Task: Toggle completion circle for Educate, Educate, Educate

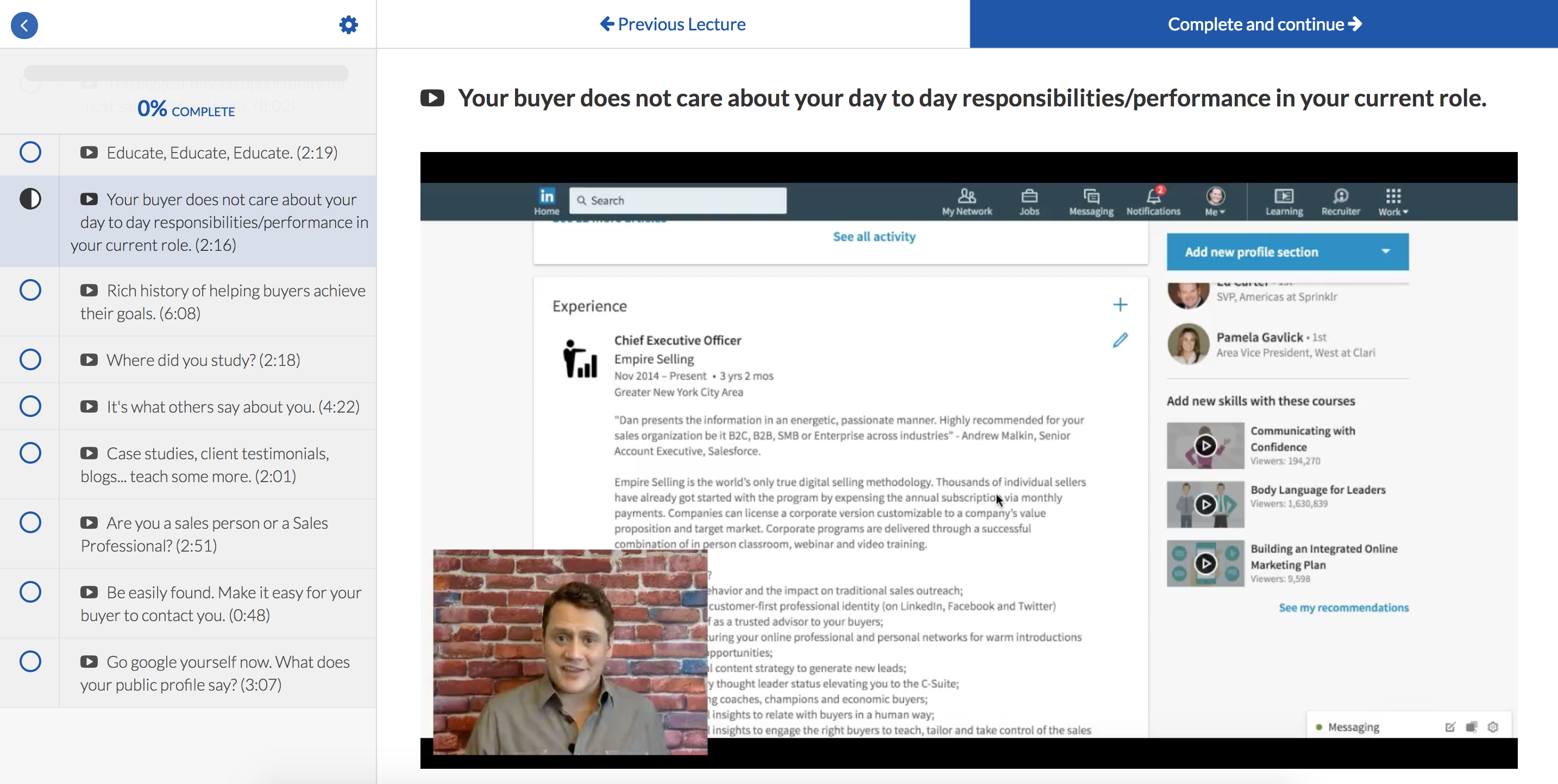Action: pos(30,153)
